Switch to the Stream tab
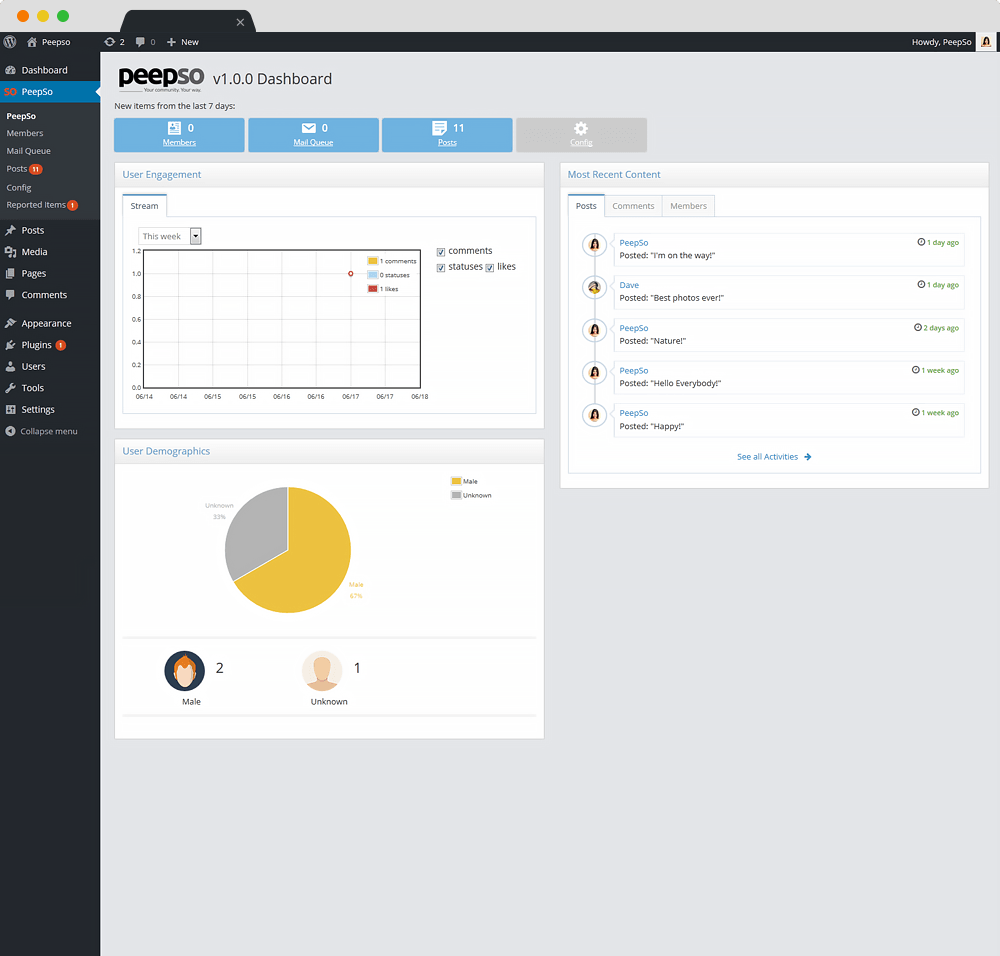 pos(145,206)
